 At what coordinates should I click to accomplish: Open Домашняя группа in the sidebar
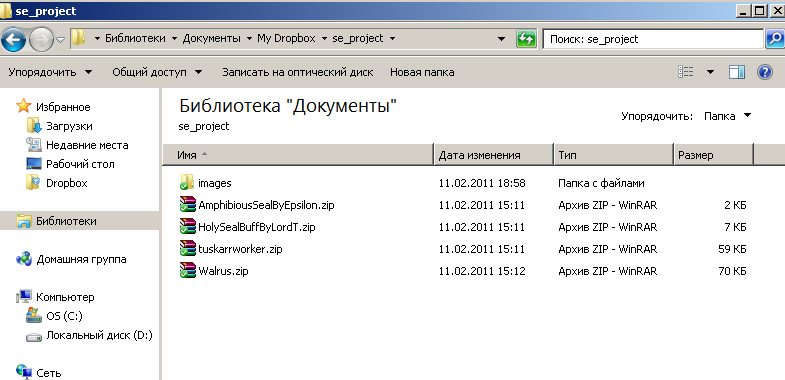pyautogui.click(x=81, y=259)
